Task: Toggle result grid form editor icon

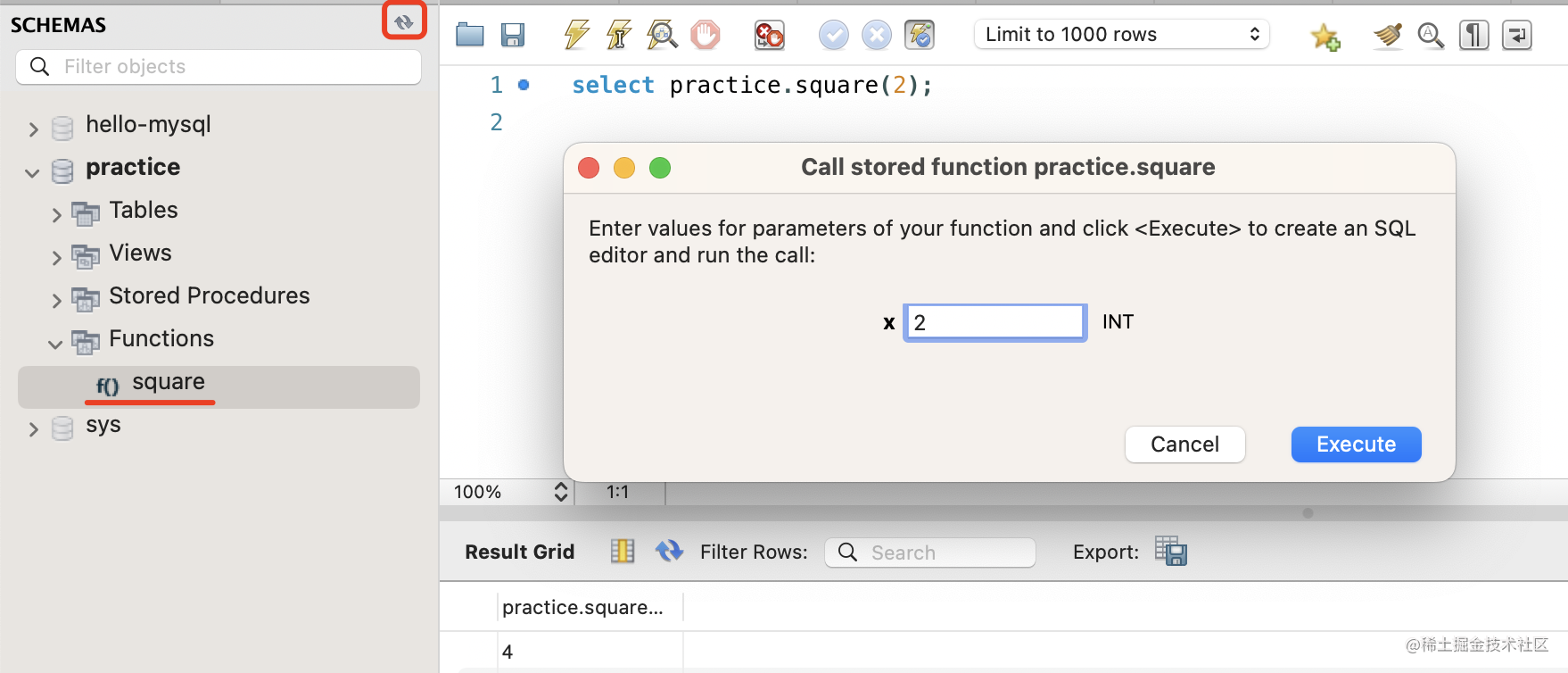Action: (623, 552)
